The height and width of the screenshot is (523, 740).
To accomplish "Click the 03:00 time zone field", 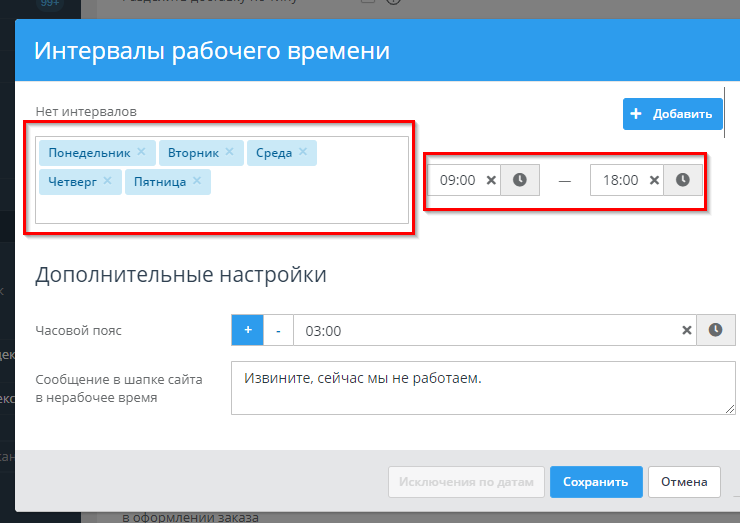I will pos(480,330).
